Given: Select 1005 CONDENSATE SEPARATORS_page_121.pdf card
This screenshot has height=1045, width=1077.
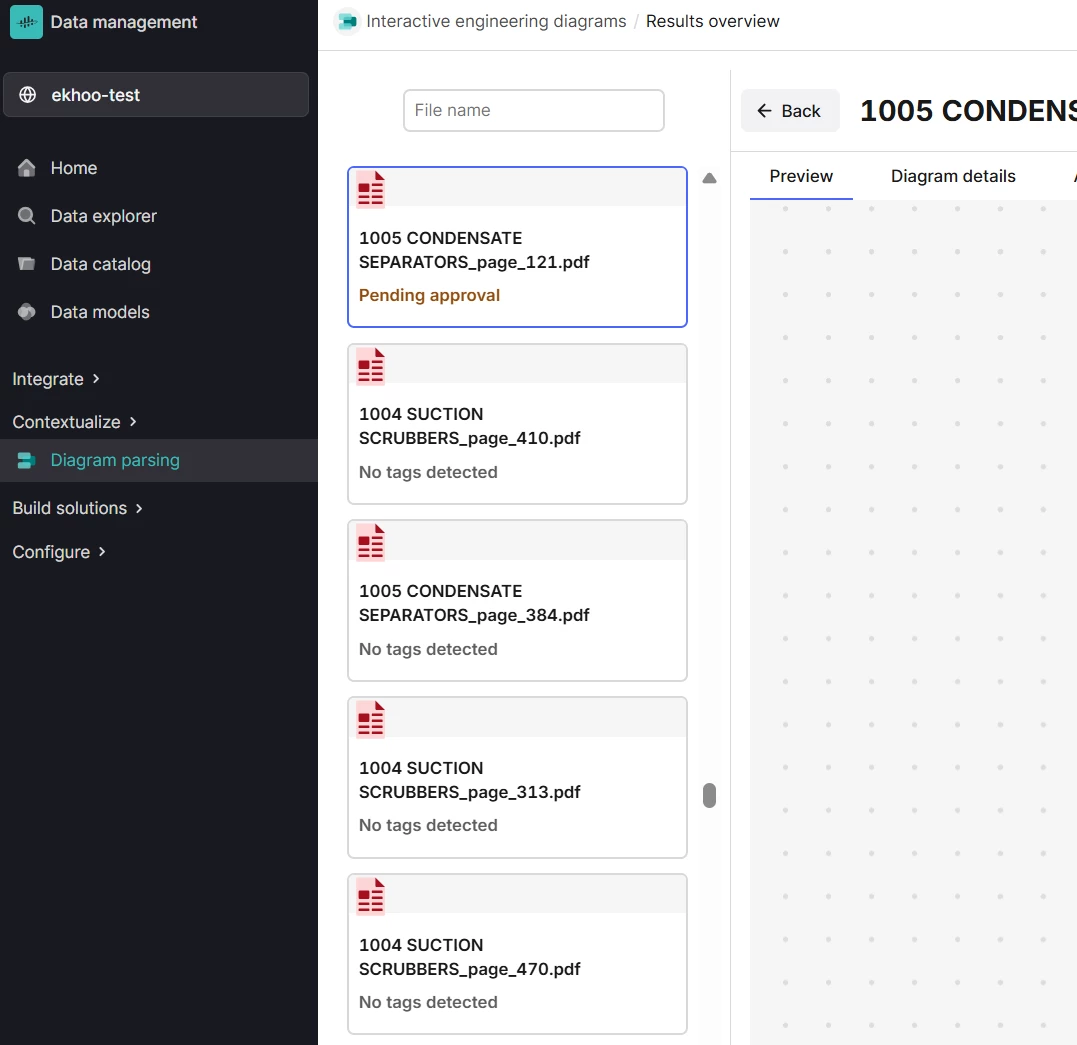Looking at the screenshot, I should pyautogui.click(x=517, y=247).
